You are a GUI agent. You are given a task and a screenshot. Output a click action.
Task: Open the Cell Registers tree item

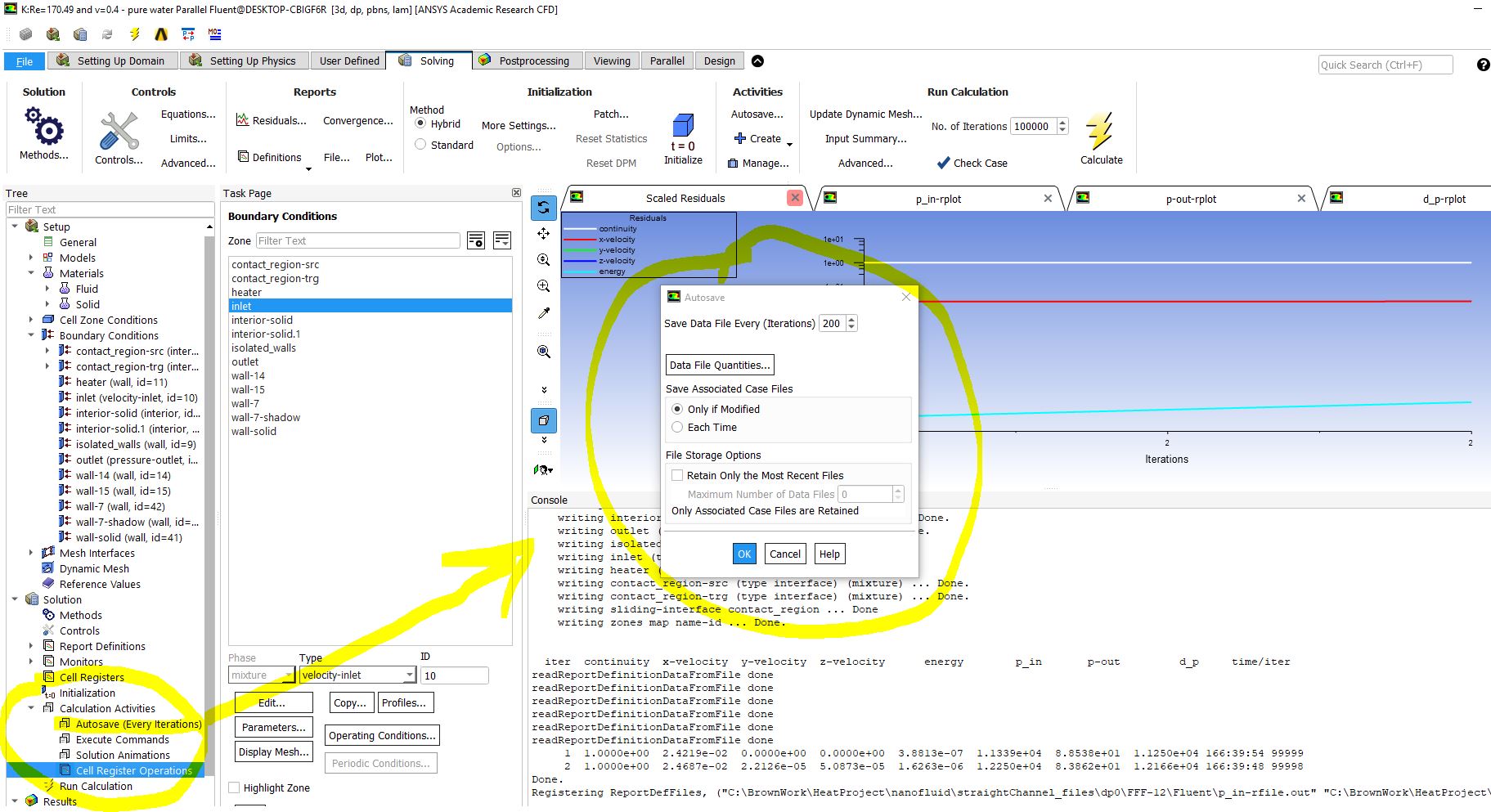coord(92,677)
